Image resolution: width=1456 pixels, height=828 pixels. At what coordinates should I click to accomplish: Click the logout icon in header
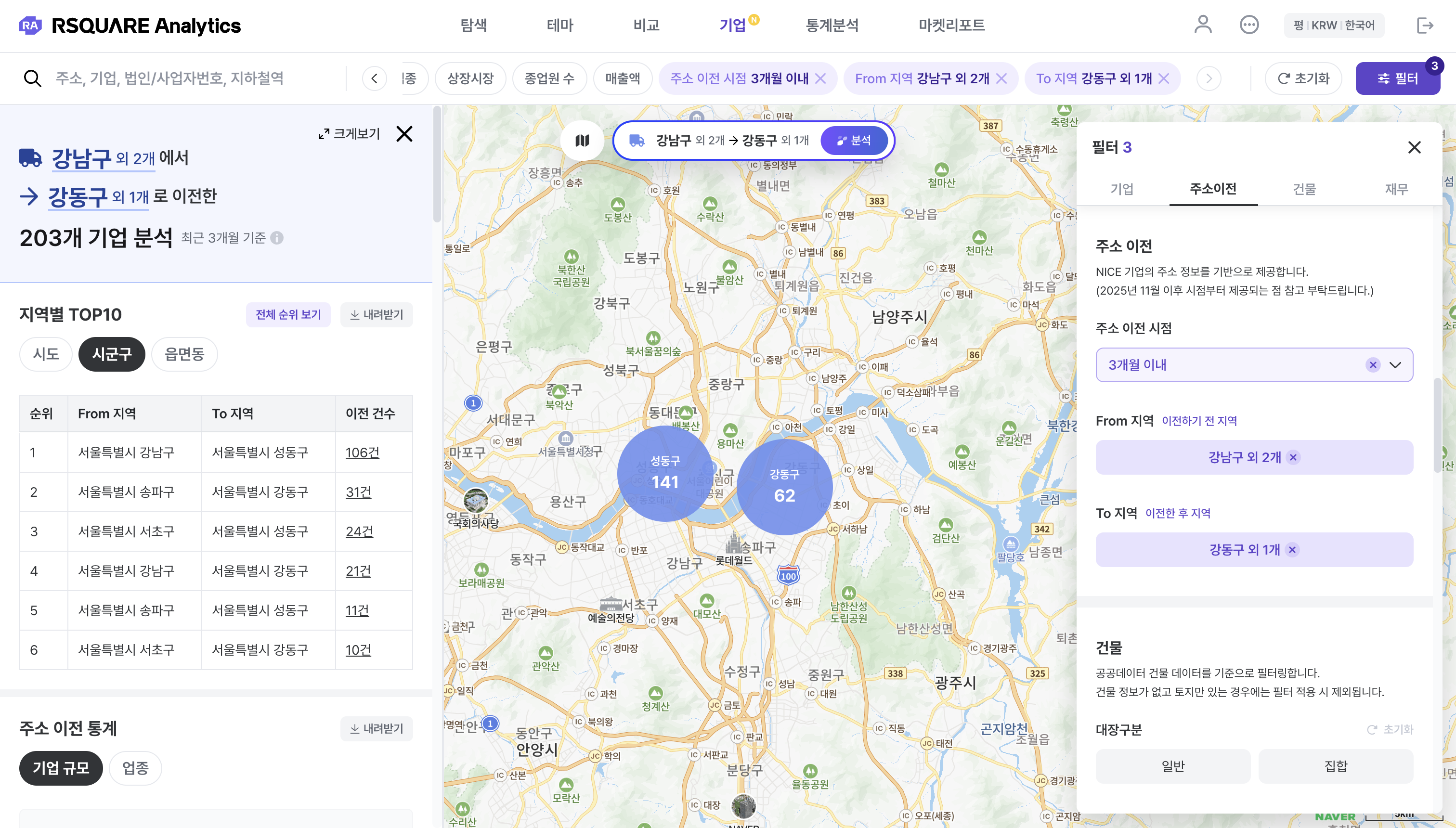click(x=1425, y=25)
